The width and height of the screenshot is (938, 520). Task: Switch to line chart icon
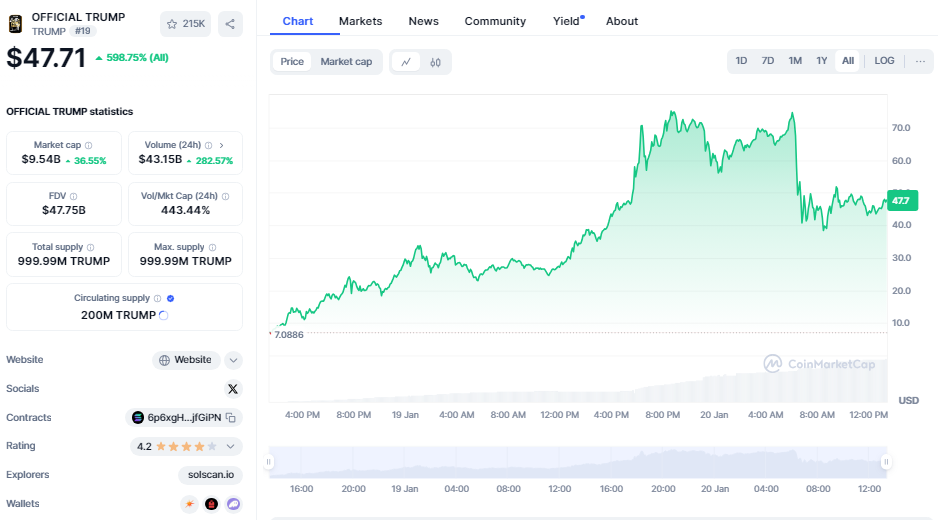point(406,62)
